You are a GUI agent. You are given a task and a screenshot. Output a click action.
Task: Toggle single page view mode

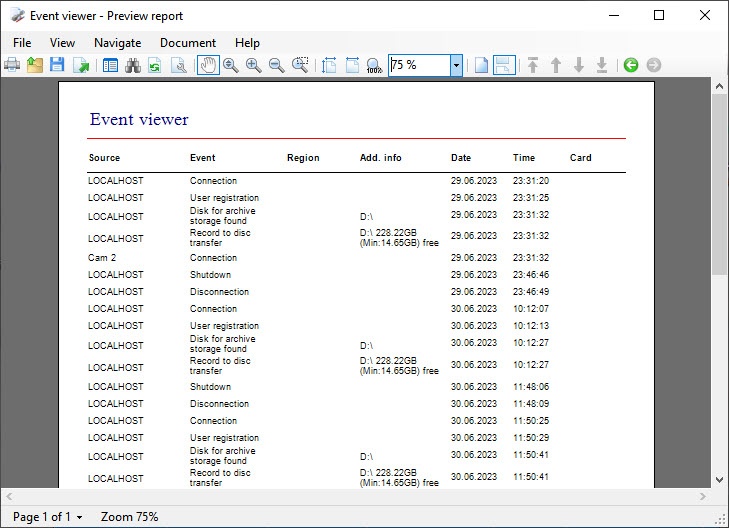[x=481, y=65]
